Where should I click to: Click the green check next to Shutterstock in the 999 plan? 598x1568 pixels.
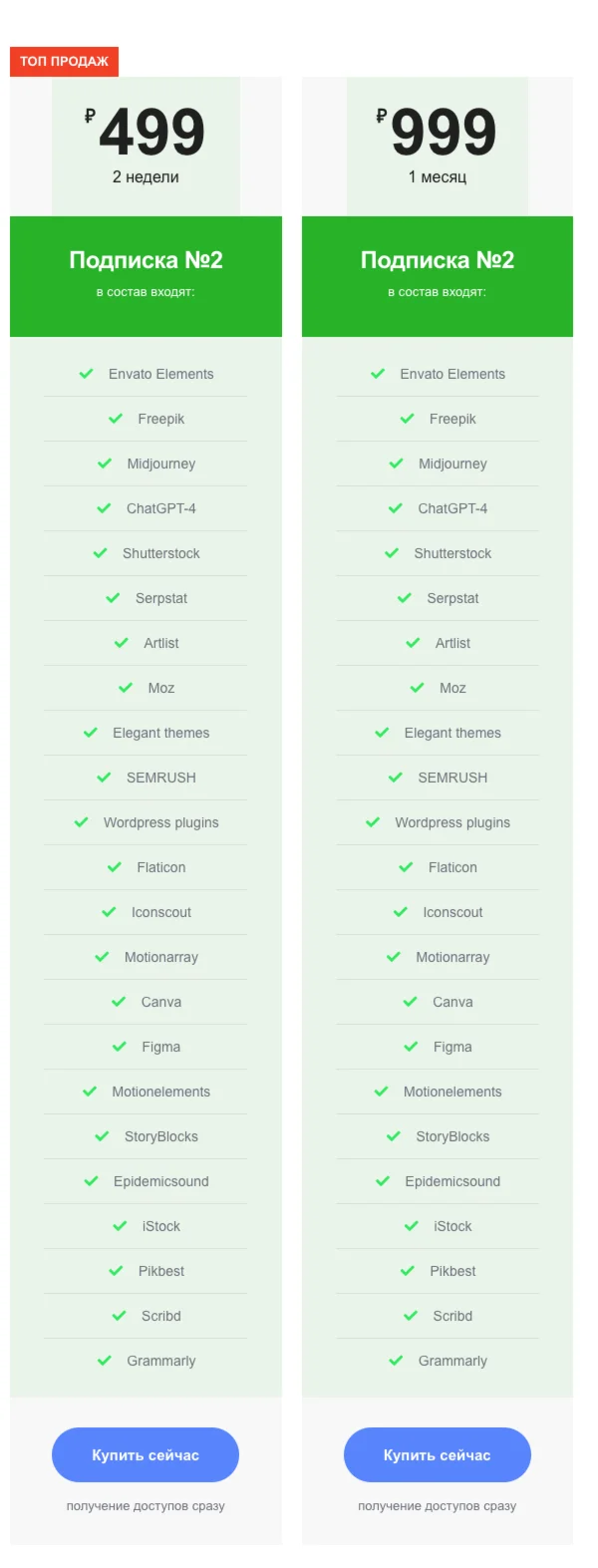click(392, 553)
